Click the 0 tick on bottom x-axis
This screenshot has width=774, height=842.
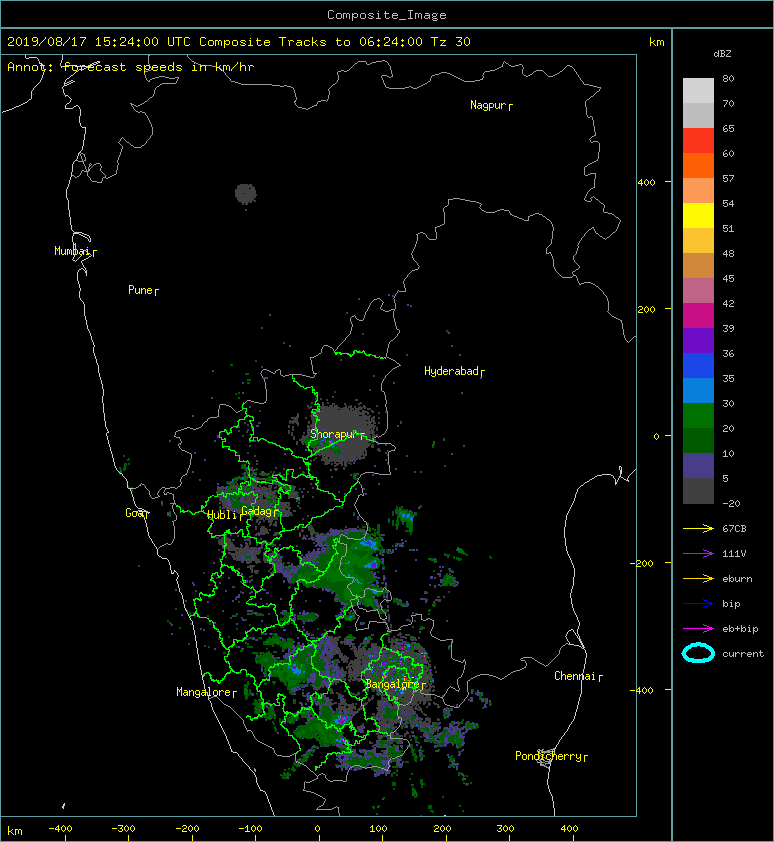click(318, 829)
